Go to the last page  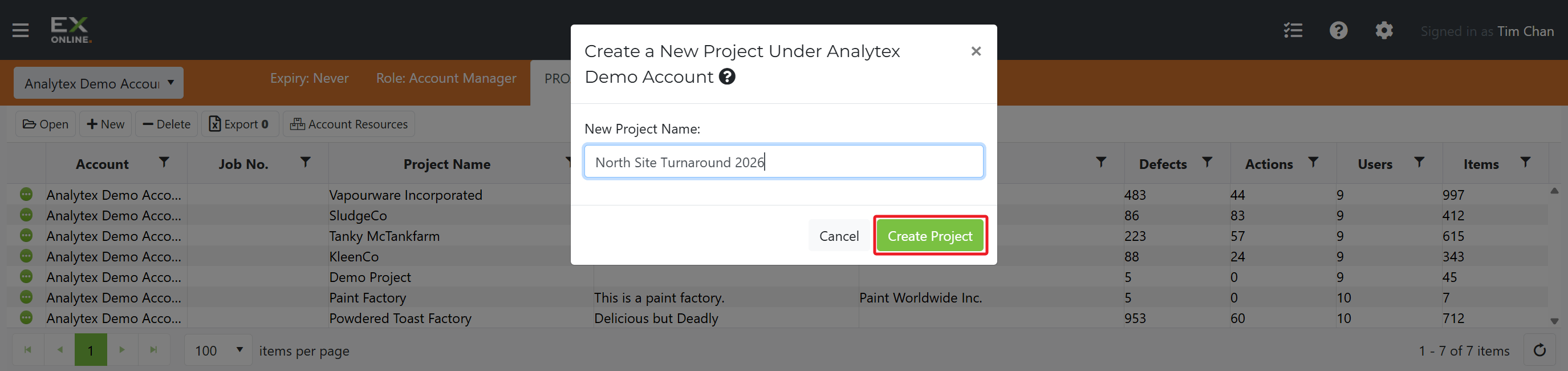coord(154,350)
